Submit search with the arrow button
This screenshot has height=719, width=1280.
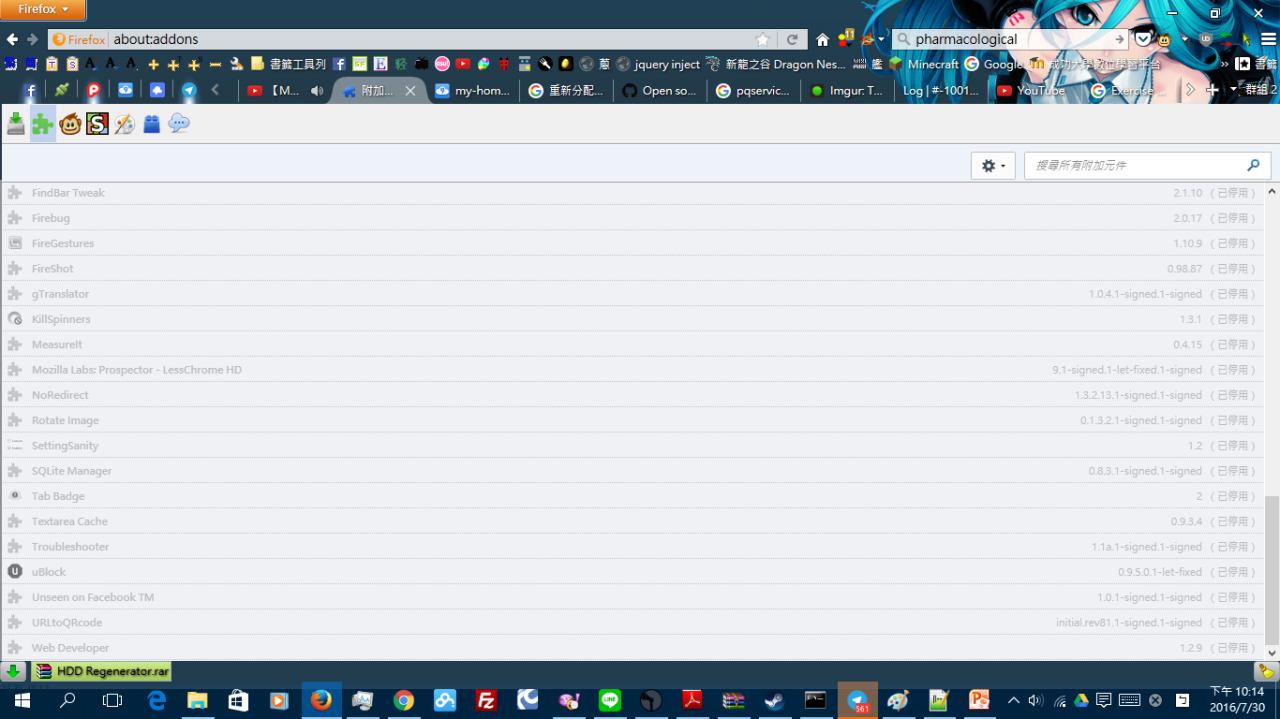[1119, 39]
